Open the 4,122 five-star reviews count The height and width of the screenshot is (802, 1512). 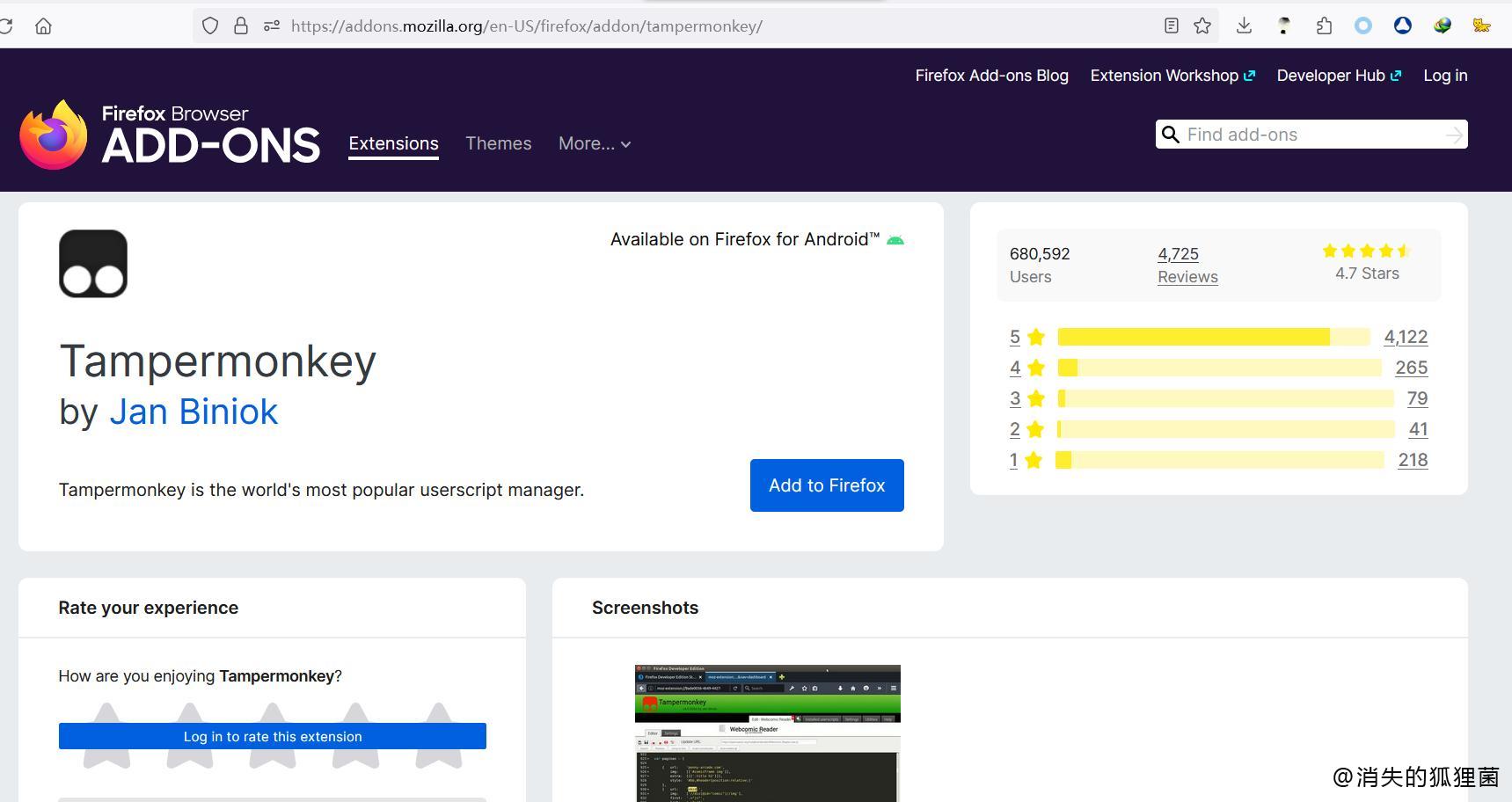(x=1406, y=337)
